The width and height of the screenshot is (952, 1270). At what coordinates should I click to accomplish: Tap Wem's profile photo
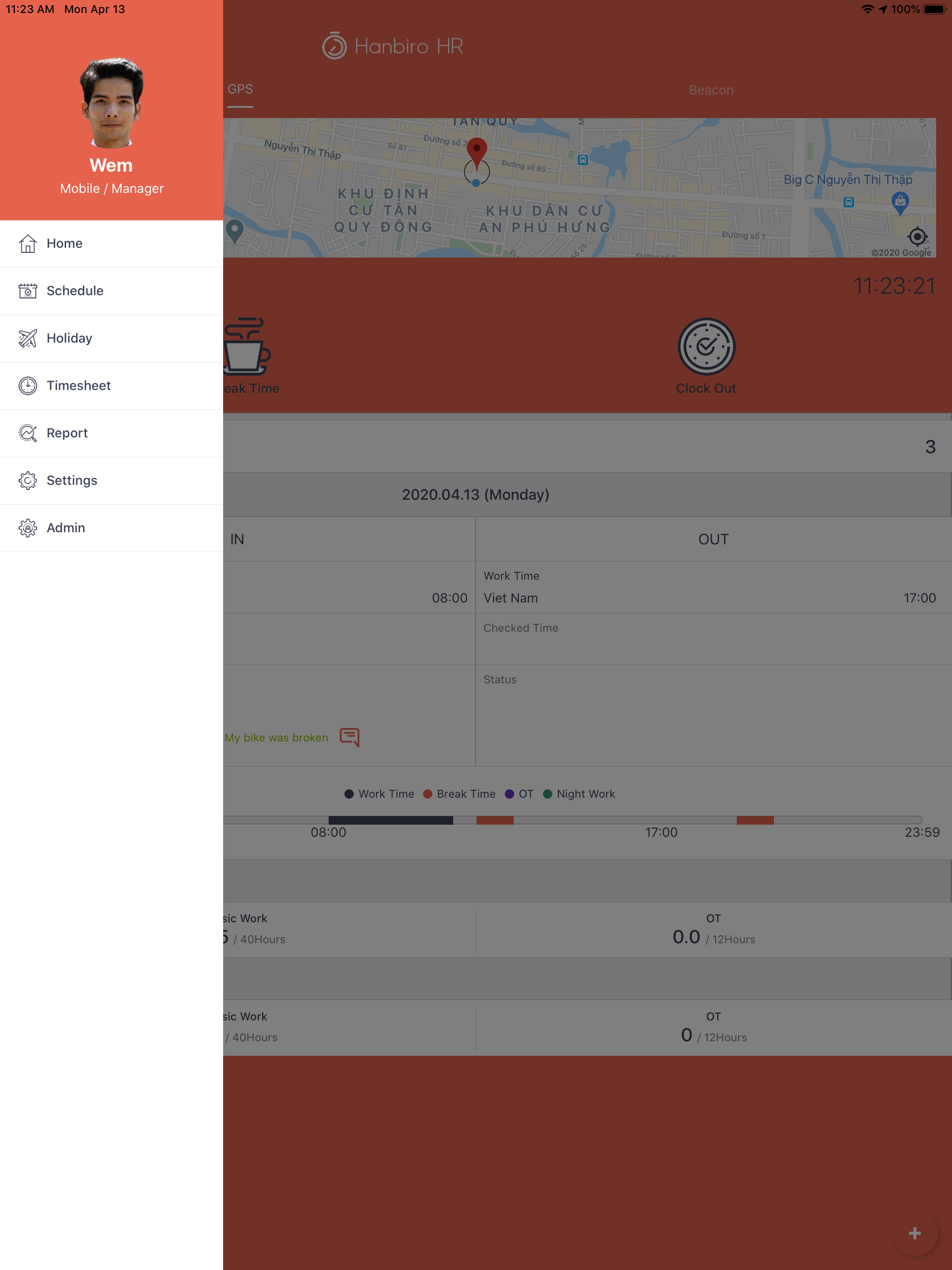click(112, 102)
